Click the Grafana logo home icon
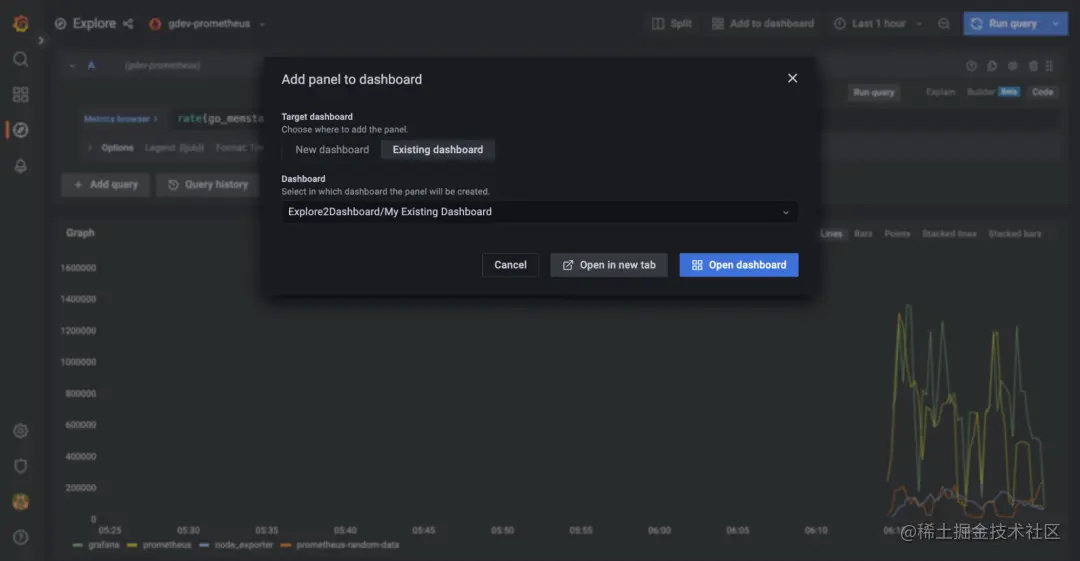This screenshot has height=561, width=1080. click(21, 23)
